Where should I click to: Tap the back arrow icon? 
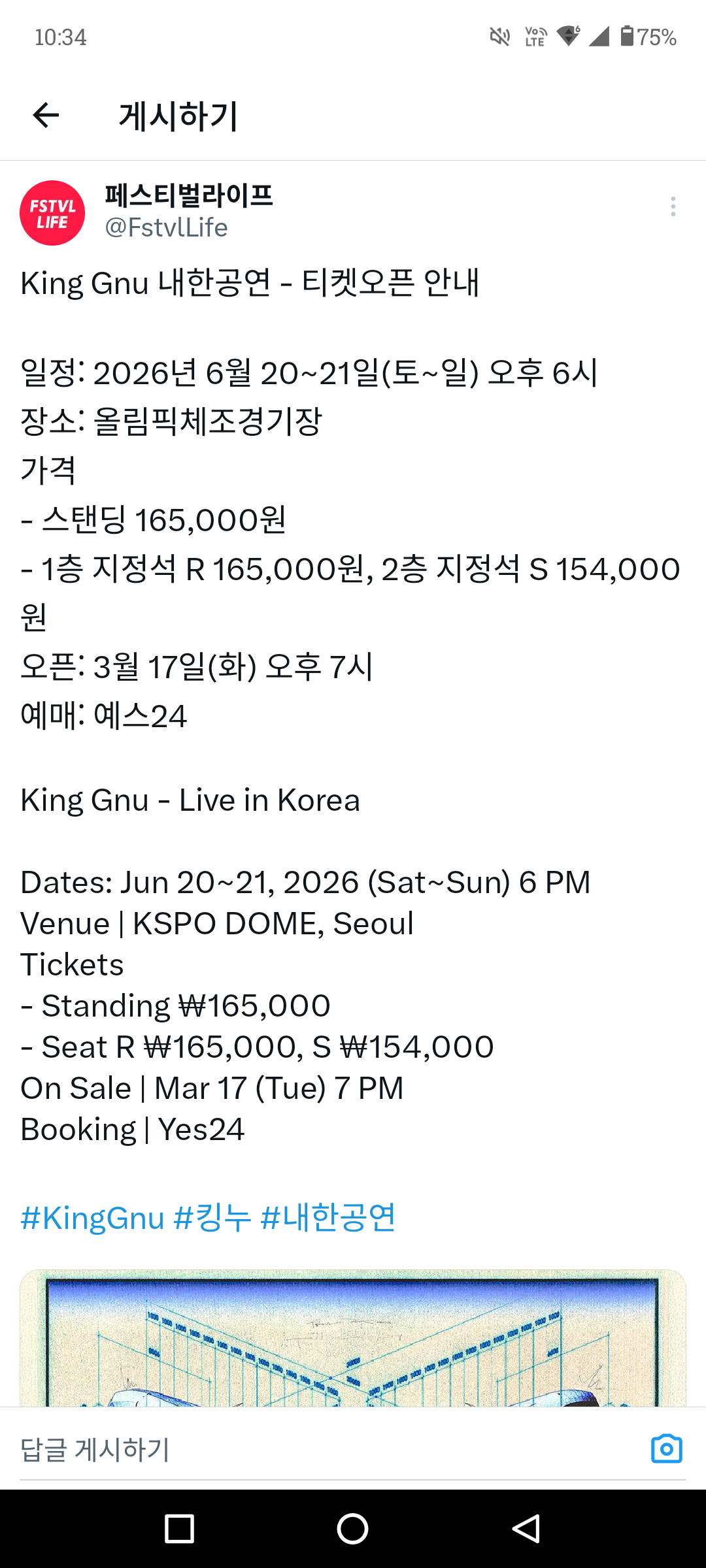coord(46,116)
